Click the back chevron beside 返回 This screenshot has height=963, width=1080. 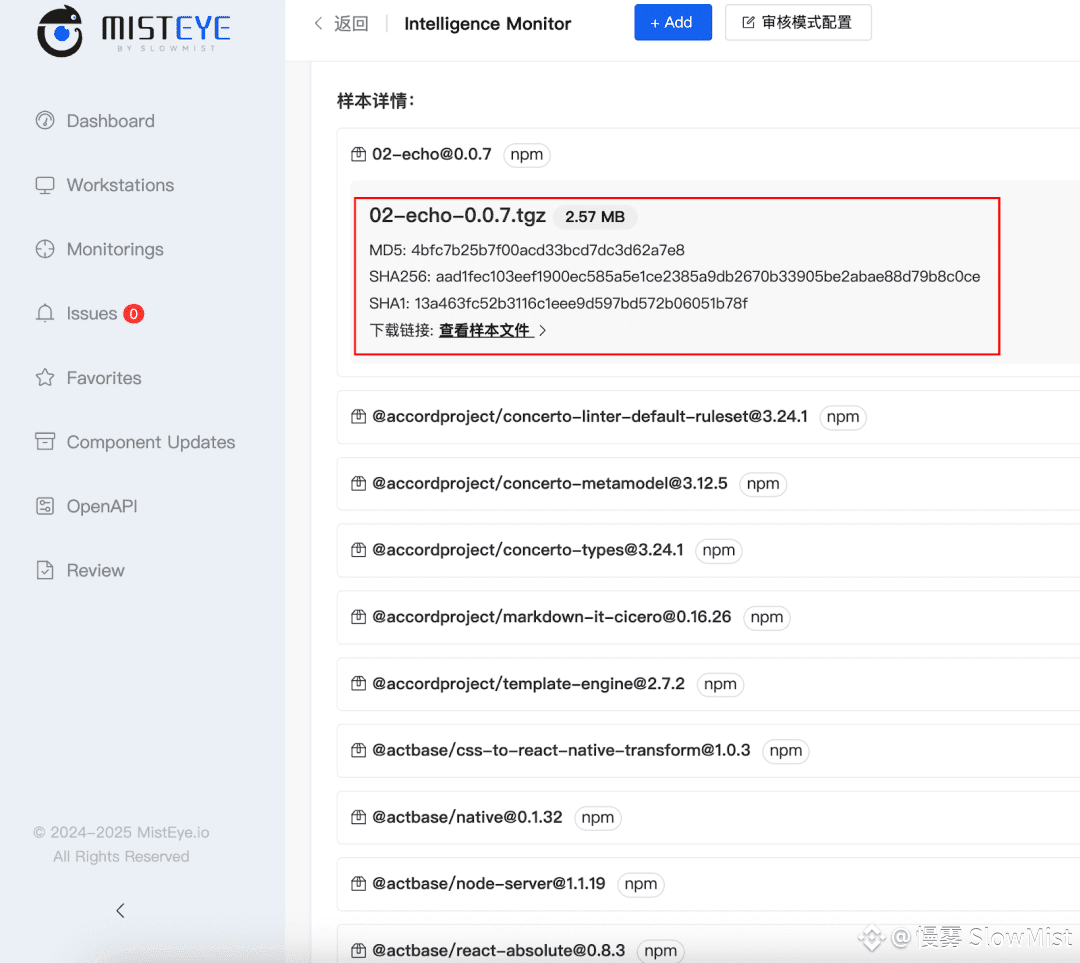(x=318, y=22)
